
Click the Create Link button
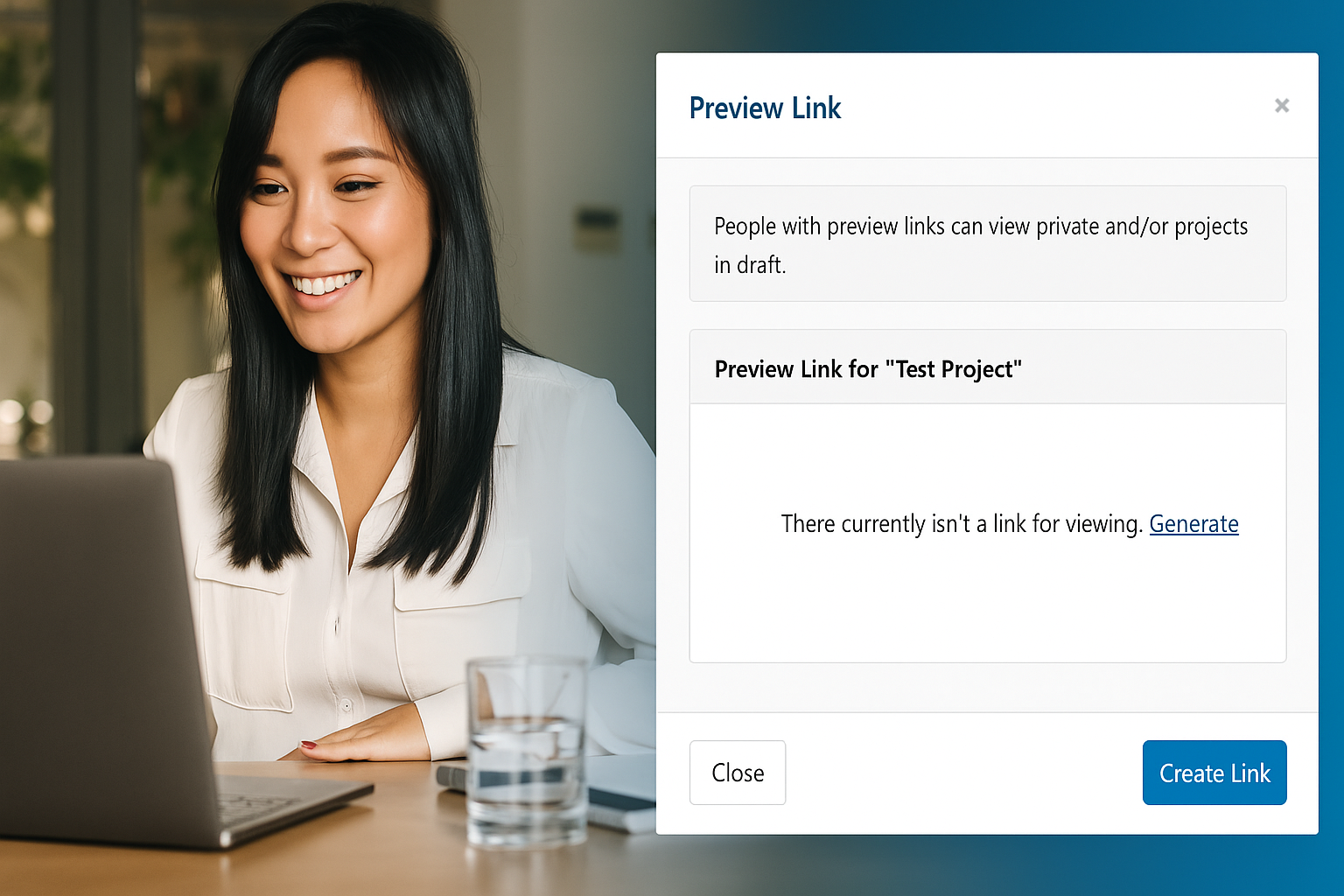(1214, 773)
